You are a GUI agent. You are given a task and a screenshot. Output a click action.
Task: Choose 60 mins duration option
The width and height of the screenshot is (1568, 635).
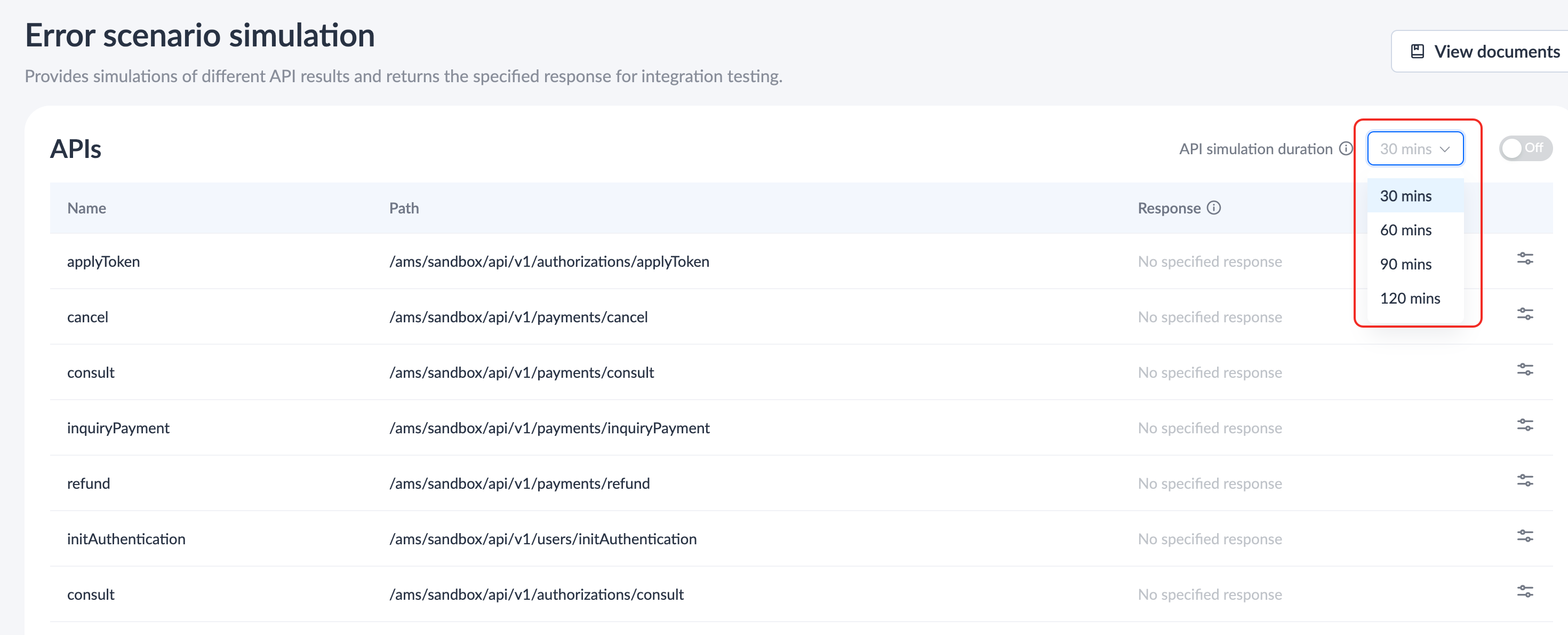pos(1405,230)
